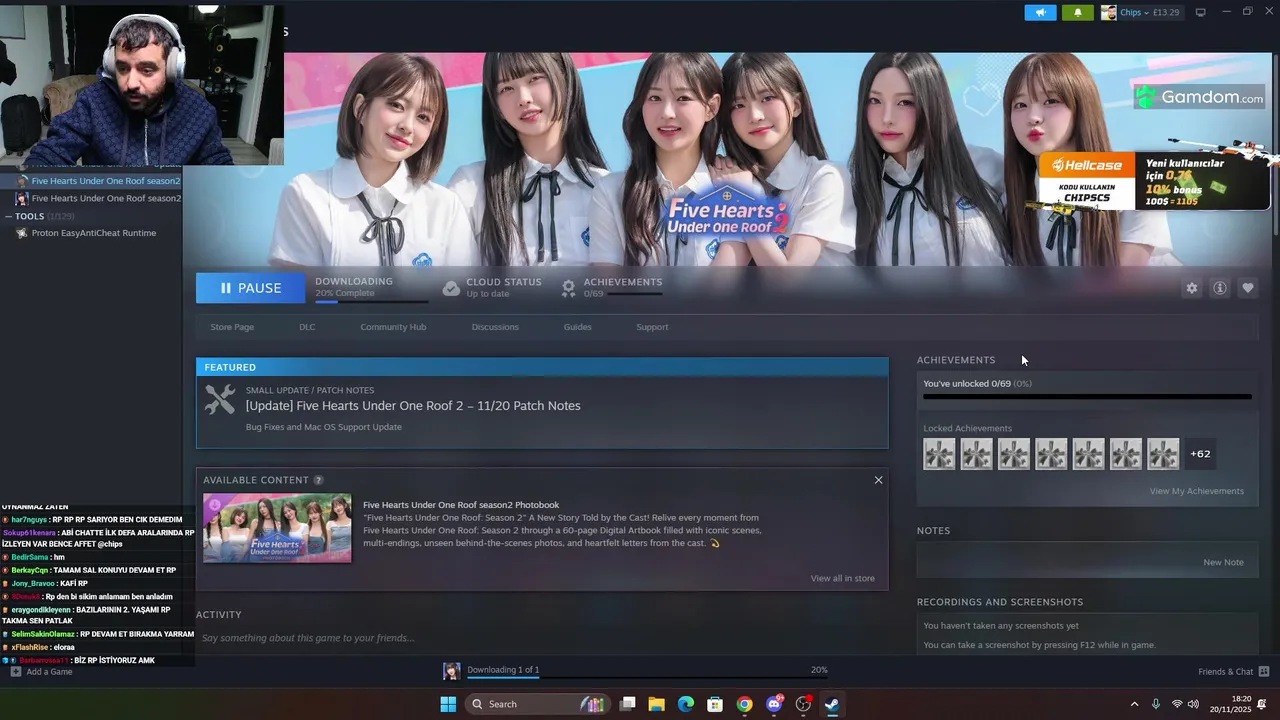1280x720 pixels.
Task: Expand the +62 locked achievements
Action: [x=1200, y=454]
